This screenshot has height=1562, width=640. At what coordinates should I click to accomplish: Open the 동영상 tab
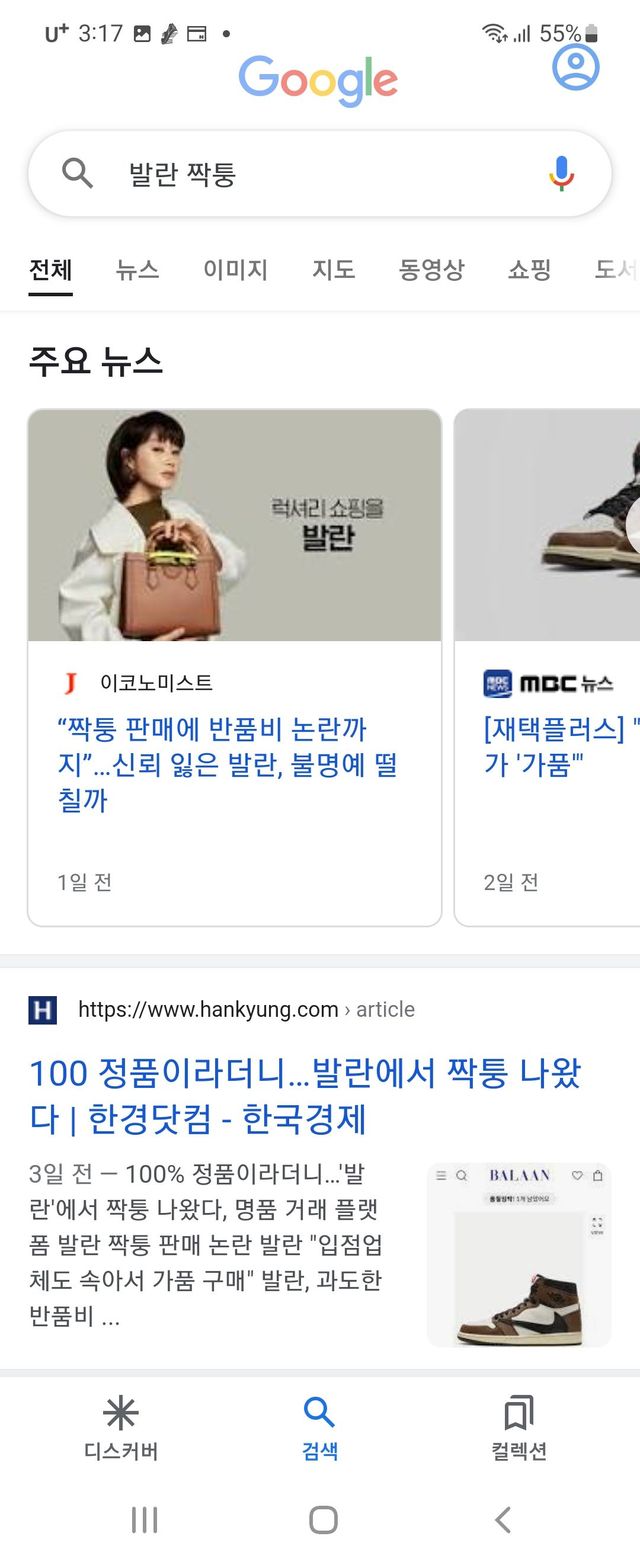(431, 269)
